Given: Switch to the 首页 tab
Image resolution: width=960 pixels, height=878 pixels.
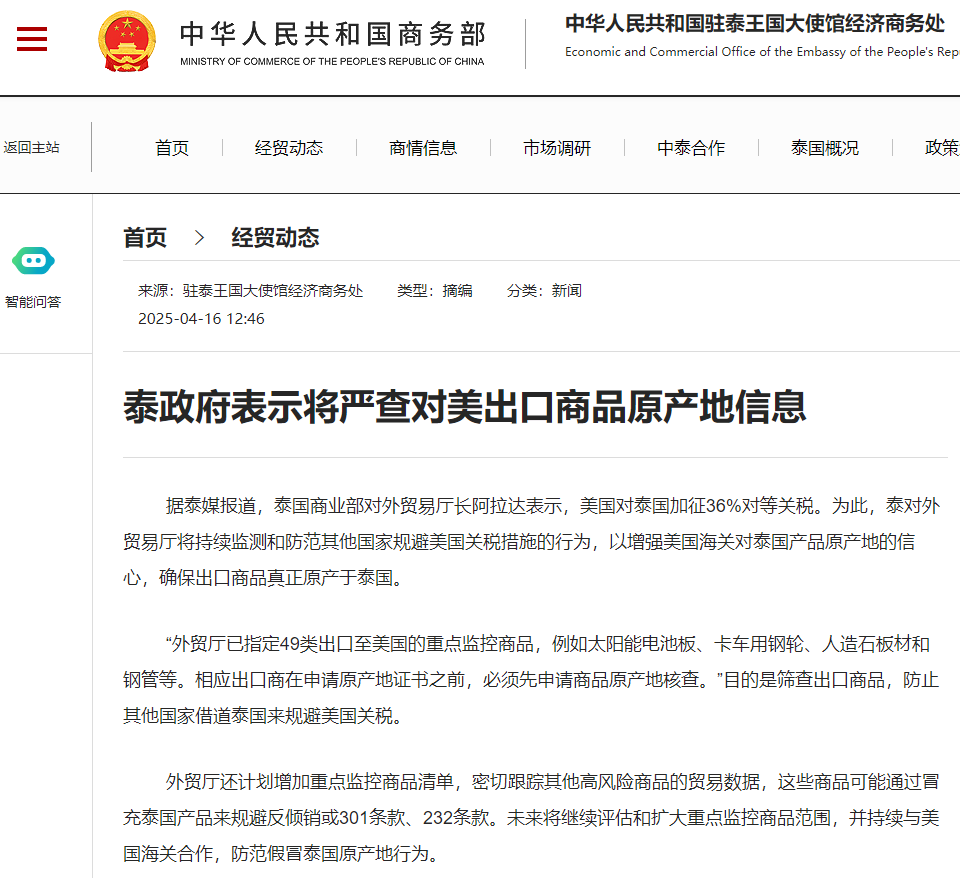Looking at the screenshot, I should pos(171,147).
